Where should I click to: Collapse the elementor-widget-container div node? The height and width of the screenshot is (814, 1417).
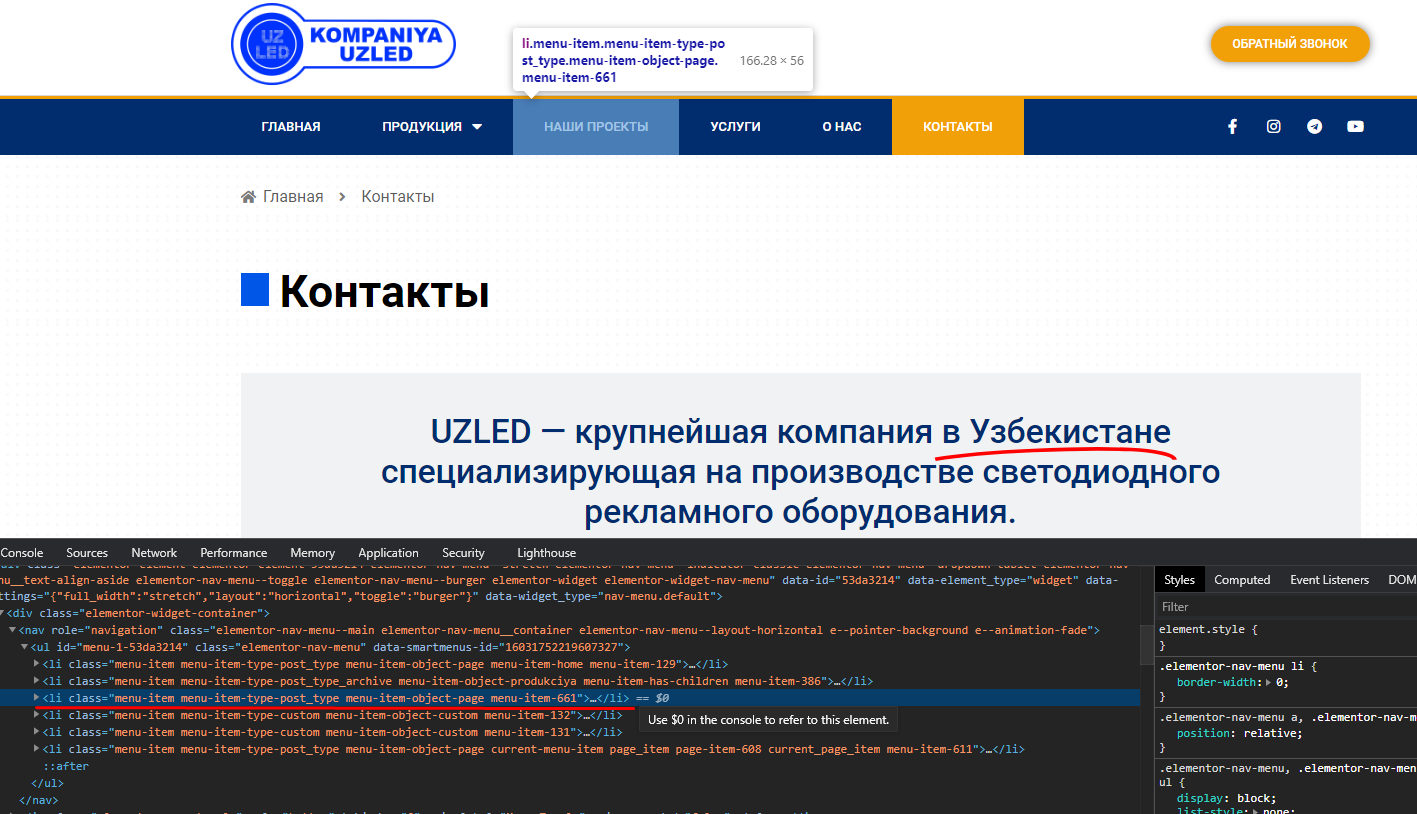point(3,613)
